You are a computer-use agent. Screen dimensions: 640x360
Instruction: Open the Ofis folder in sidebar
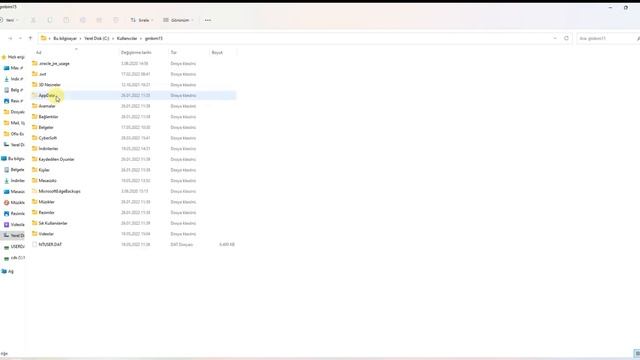tap(14, 134)
